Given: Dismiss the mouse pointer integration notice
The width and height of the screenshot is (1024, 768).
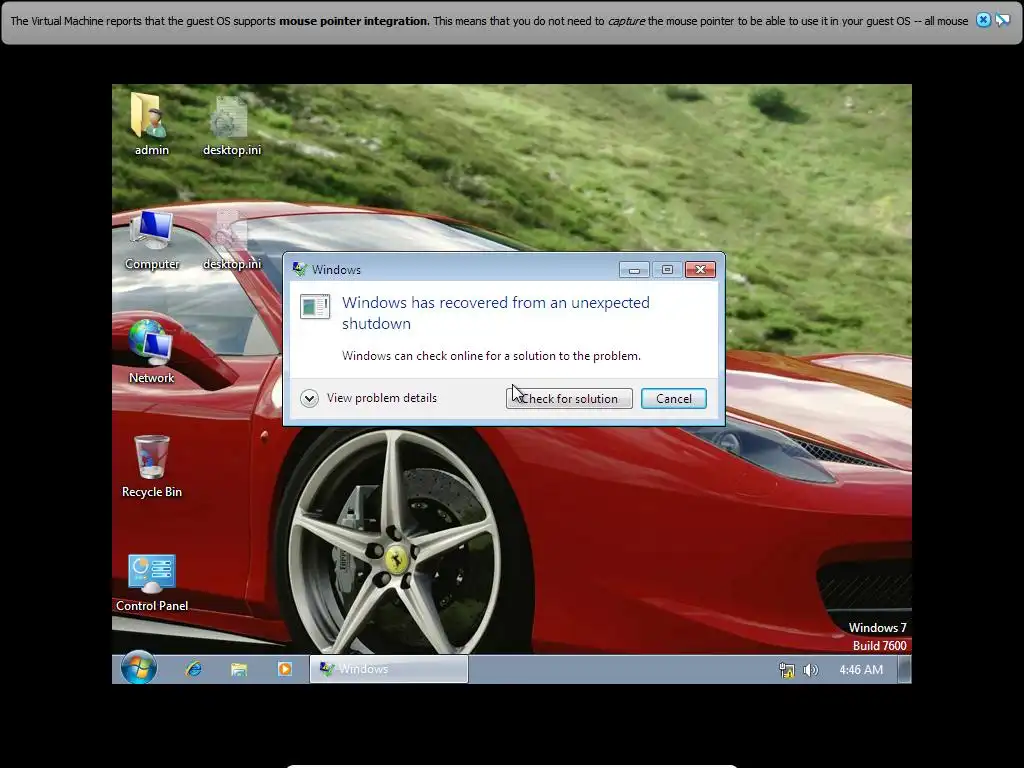Looking at the screenshot, I should [983, 20].
